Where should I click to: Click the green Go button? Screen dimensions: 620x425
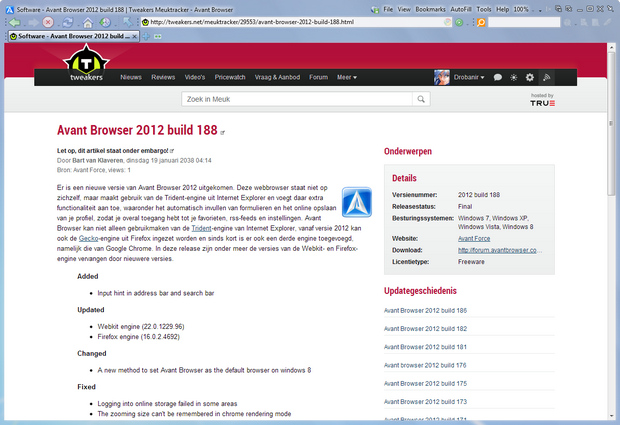[x=459, y=22]
